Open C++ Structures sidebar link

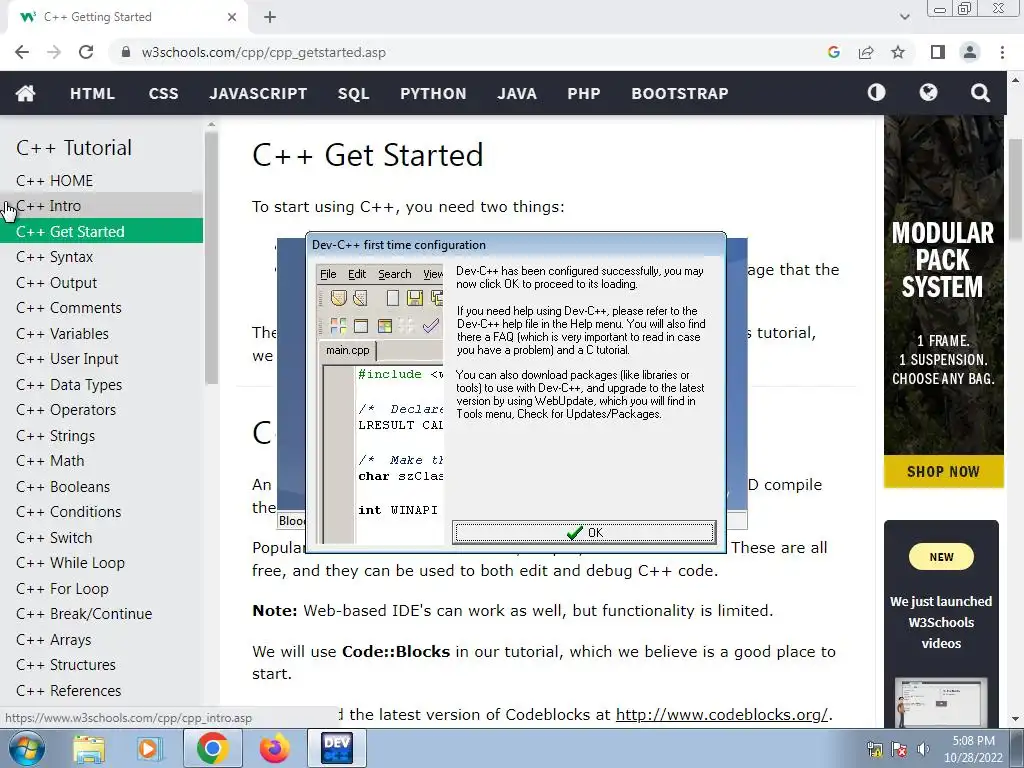pos(101,664)
